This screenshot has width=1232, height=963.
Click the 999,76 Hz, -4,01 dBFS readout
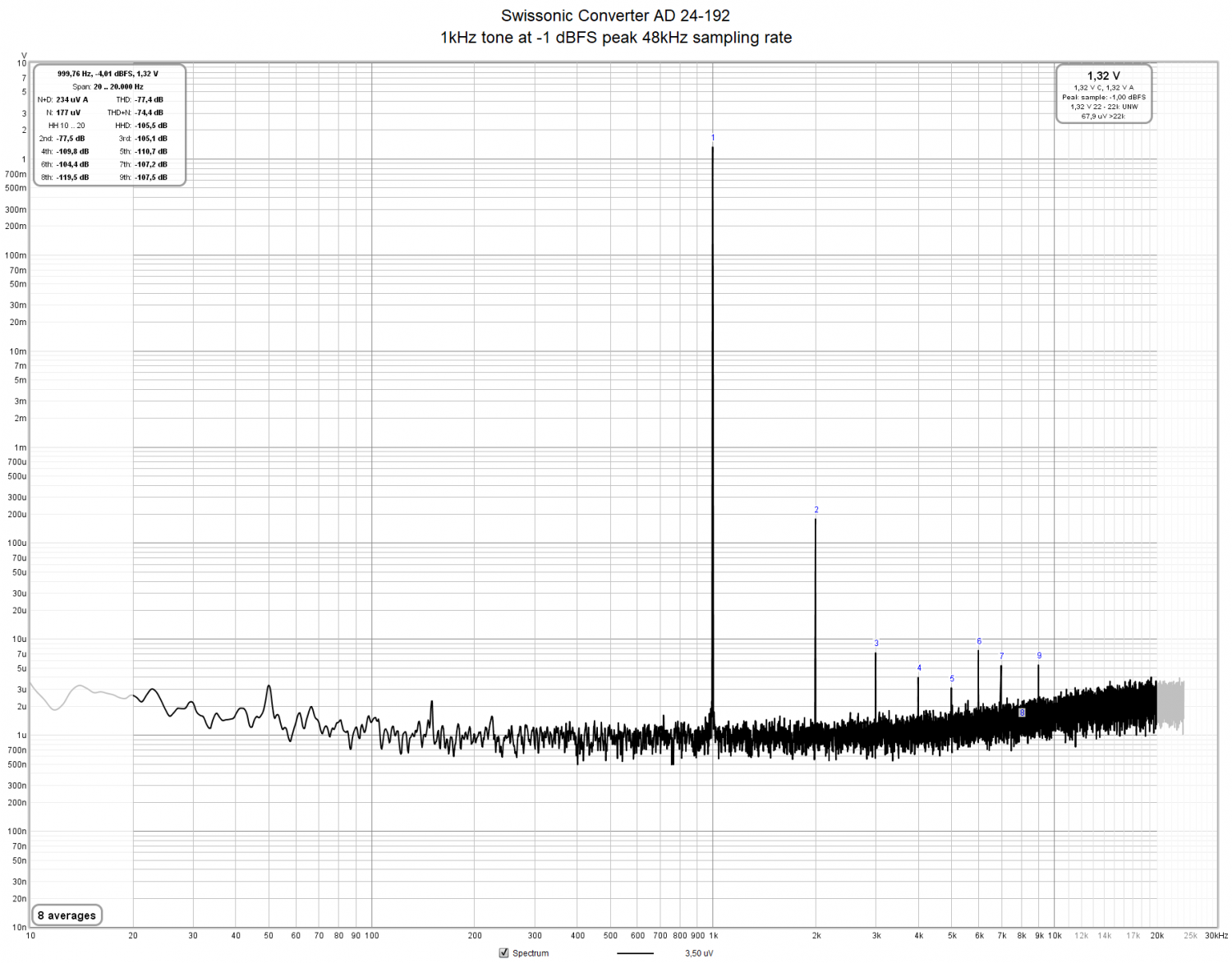tap(108, 74)
